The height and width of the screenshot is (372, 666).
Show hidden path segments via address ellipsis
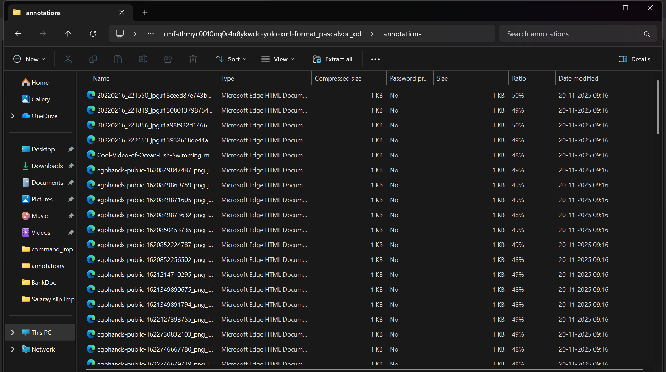point(150,34)
